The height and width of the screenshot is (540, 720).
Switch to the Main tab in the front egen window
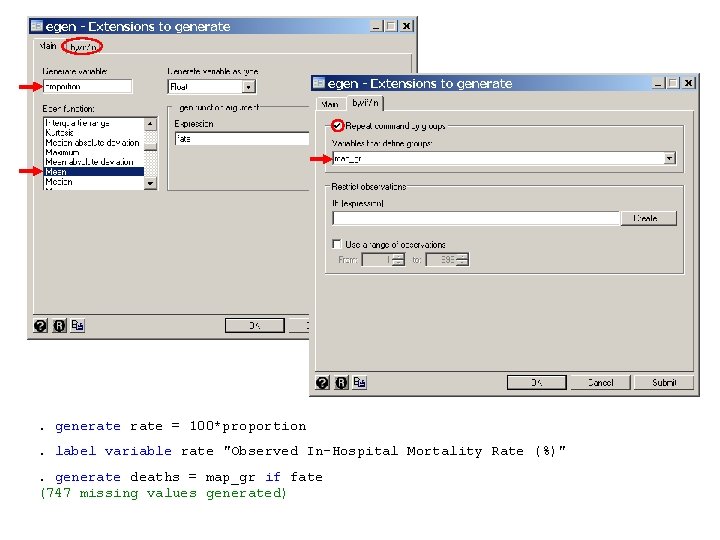click(x=330, y=104)
